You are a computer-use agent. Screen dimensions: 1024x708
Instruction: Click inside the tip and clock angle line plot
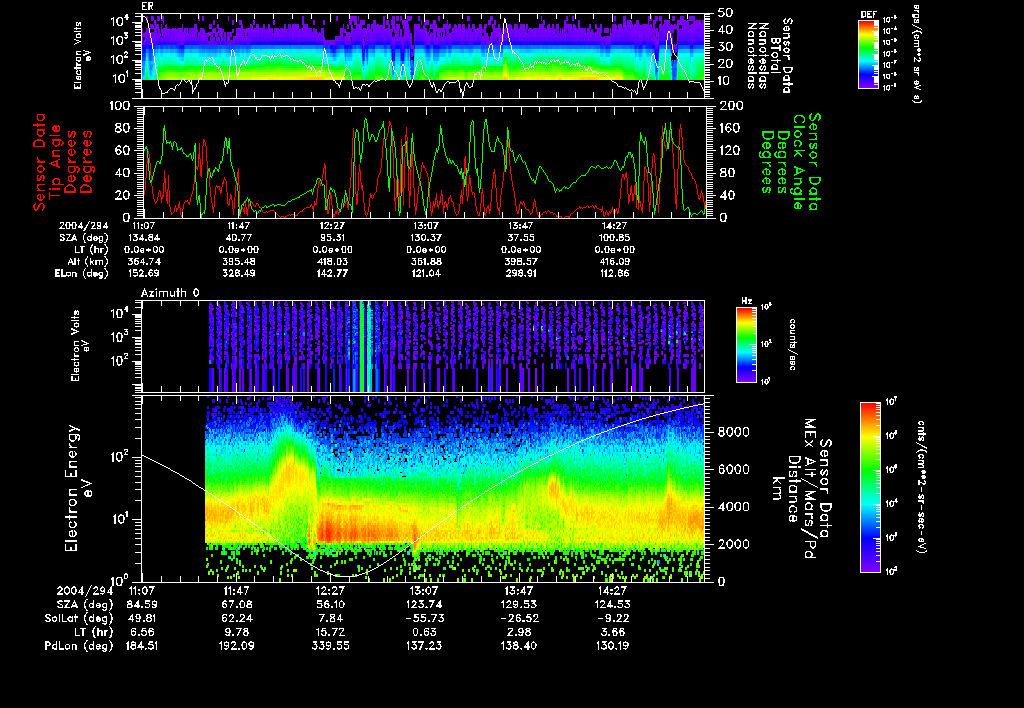click(x=424, y=161)
